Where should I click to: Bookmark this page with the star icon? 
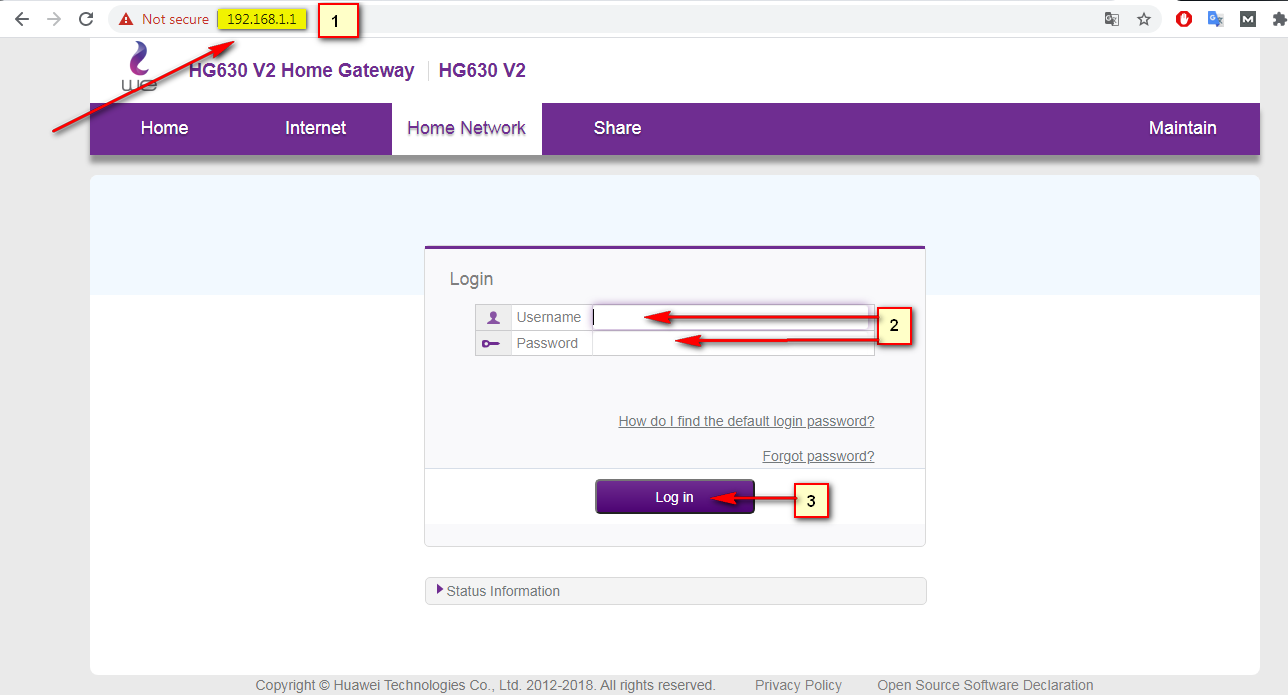[x=1144, y=19]
